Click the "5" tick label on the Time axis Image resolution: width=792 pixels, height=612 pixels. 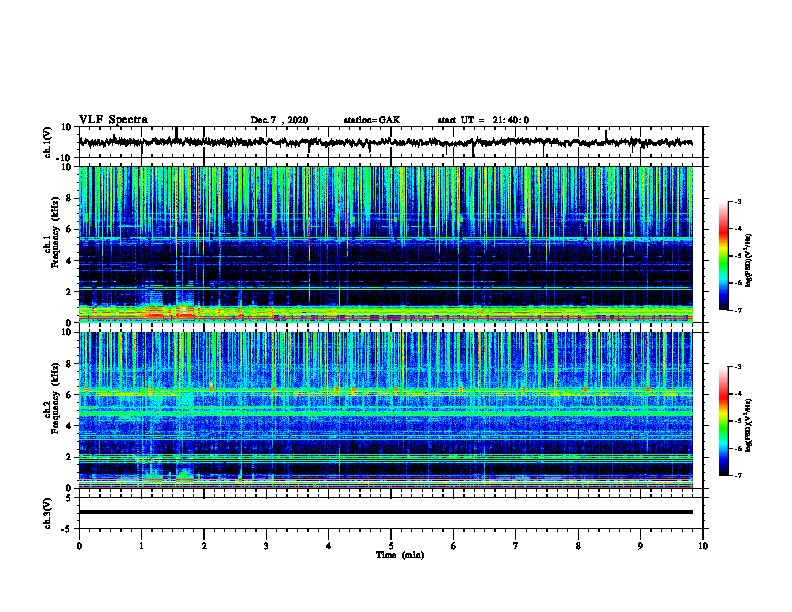[391, 546]
